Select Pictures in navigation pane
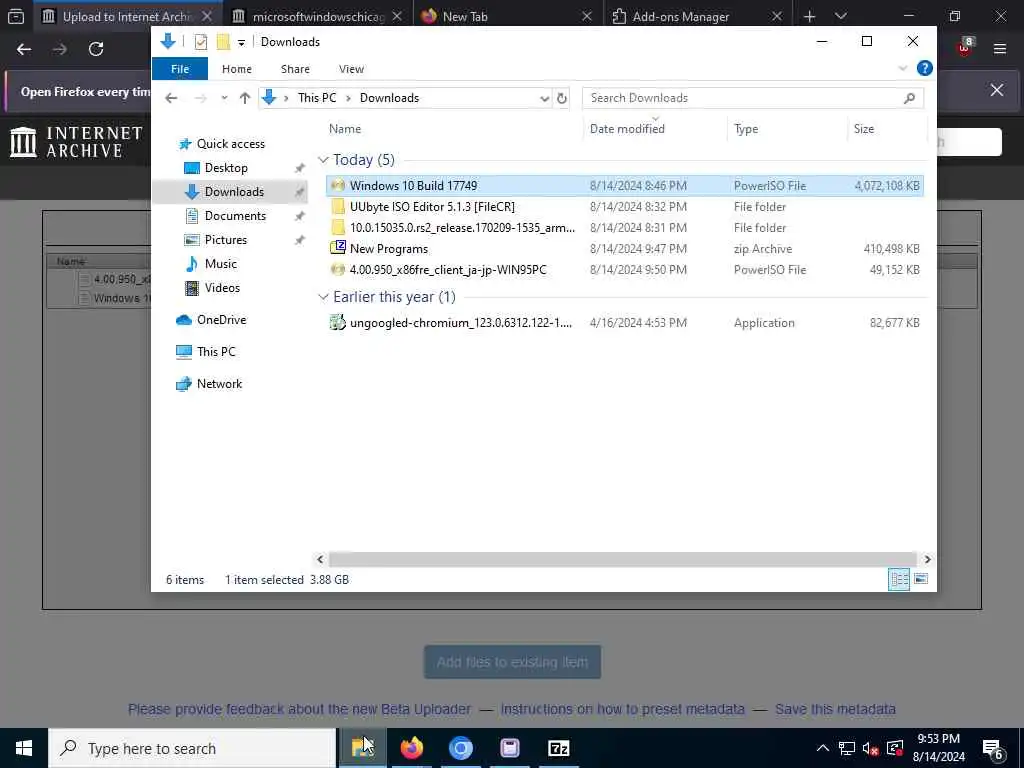This screenshot has width=1024, height=768. pos(225,240)
